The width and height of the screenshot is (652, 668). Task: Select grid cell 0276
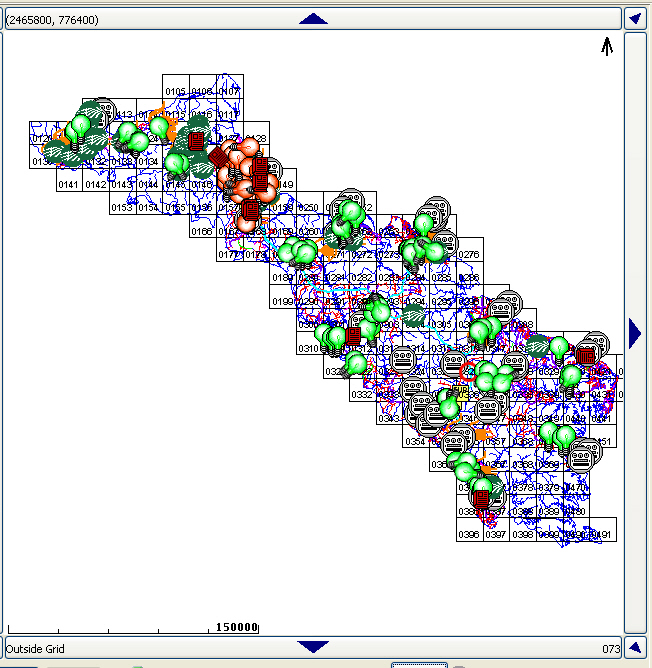coord(468,255)
